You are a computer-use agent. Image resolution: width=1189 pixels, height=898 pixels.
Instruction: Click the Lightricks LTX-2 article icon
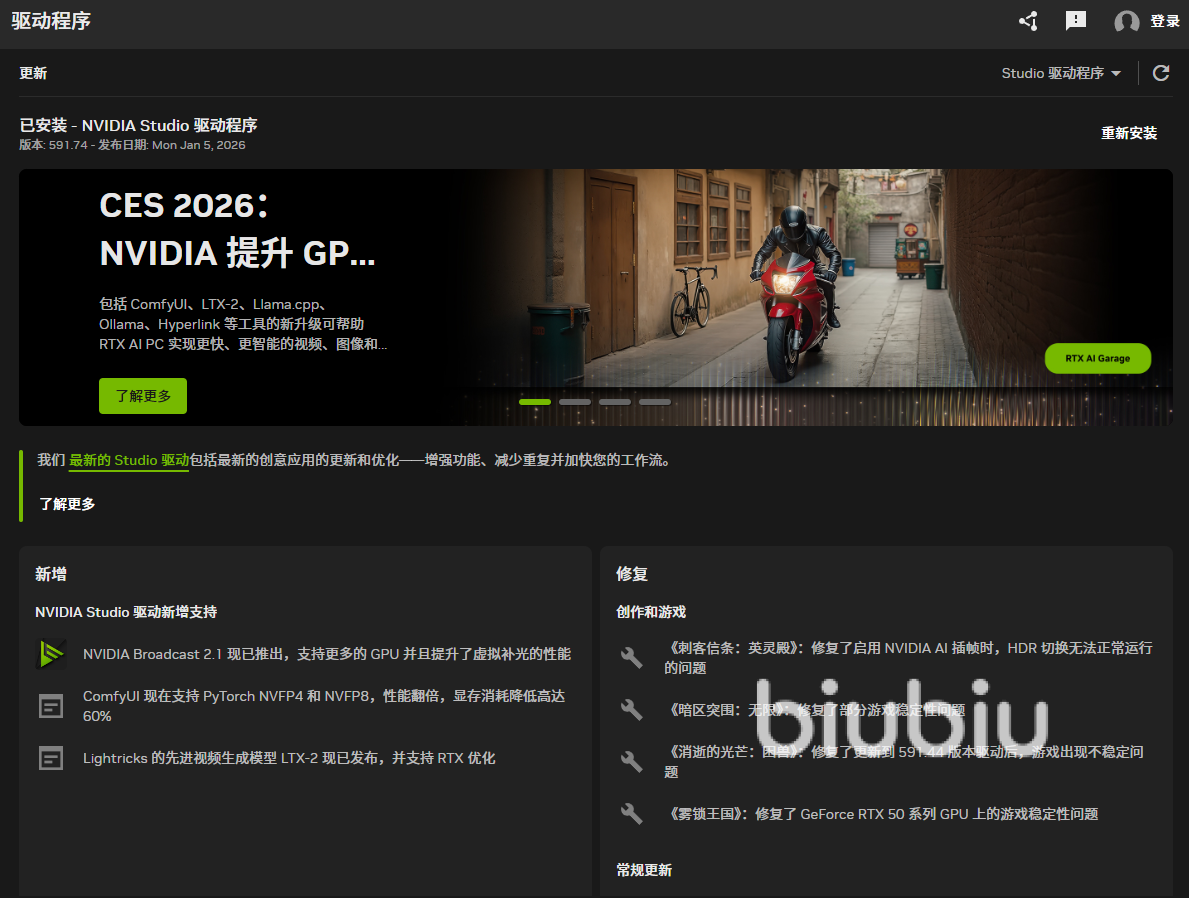tap(51, 758)
